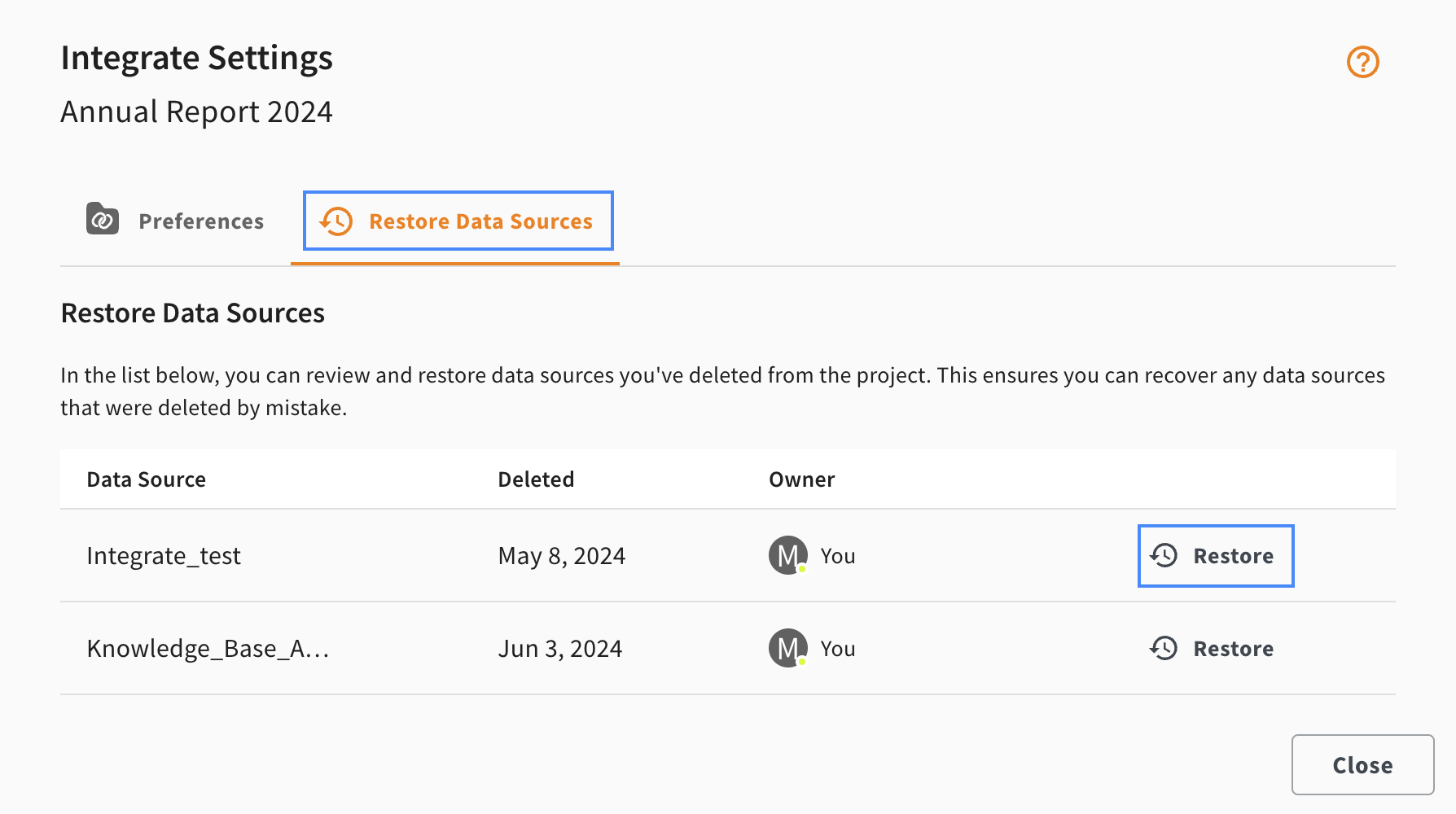Click the May 8, 2024 deleted date
Image resolution: width=1456 pixels, height=814 pixels.
point(562,556)
